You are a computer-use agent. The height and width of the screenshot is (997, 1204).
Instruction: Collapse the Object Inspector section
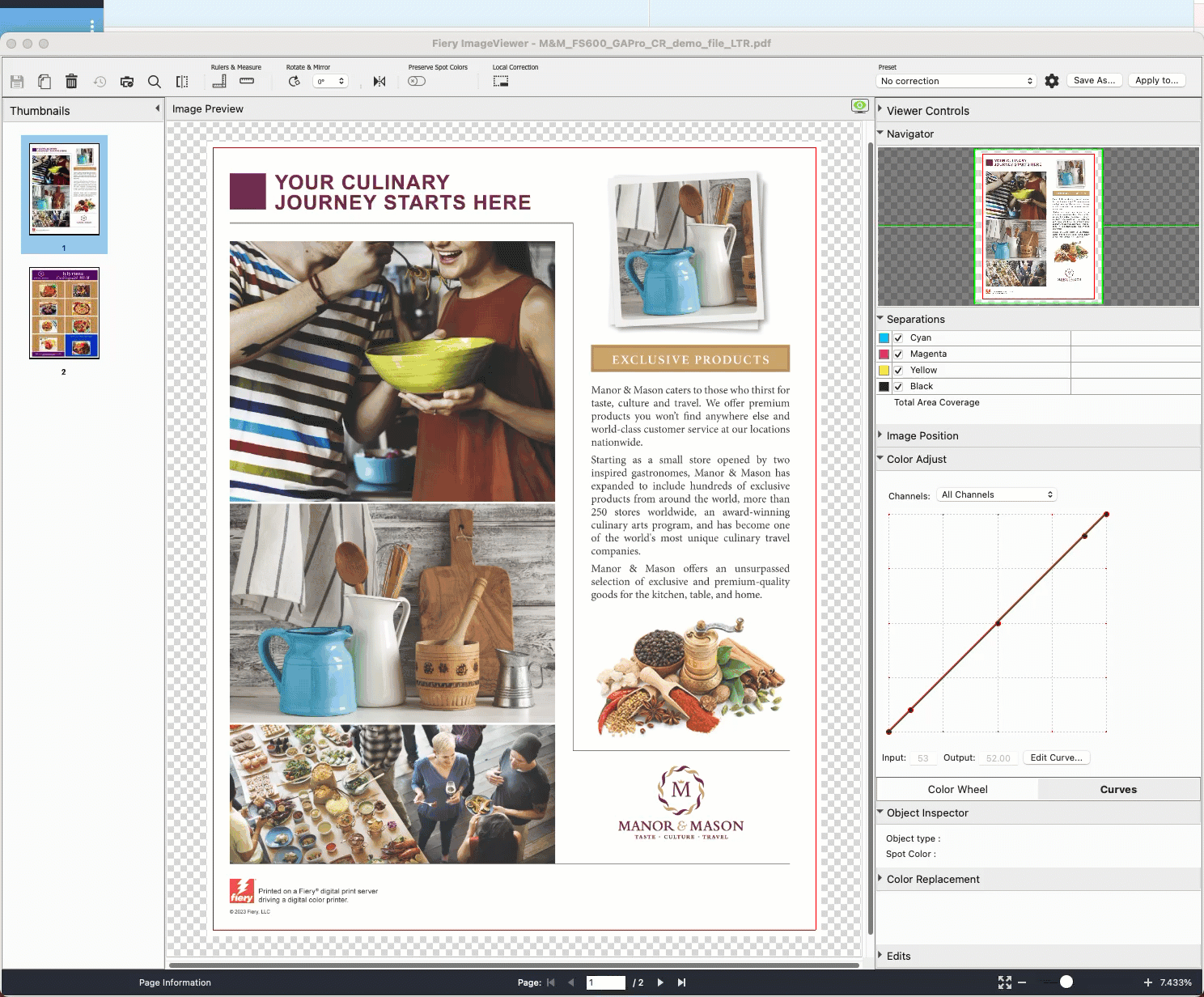880,812
